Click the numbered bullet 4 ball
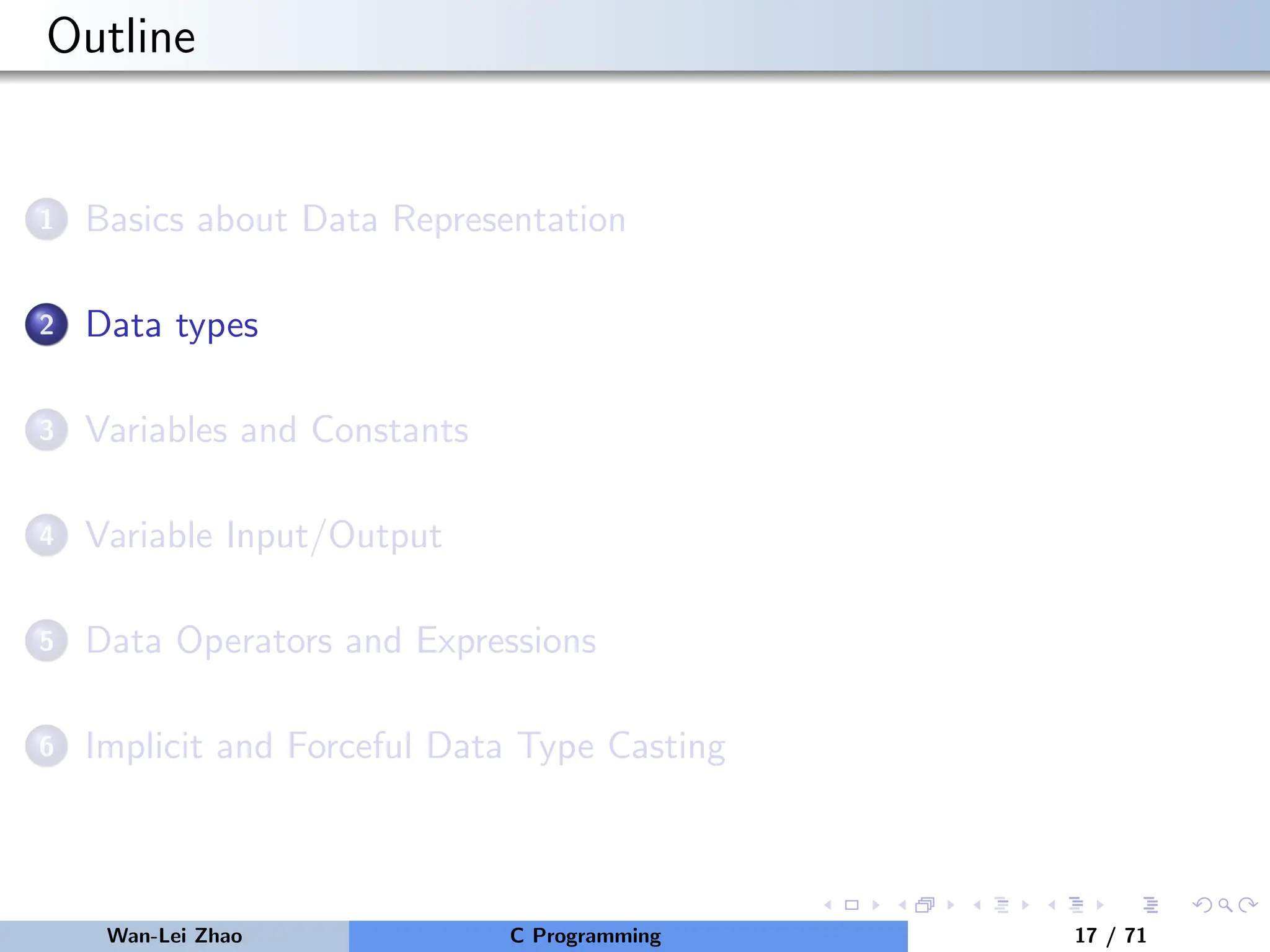1270x952 pixels. pyautogui.click(x=47, y=535)
